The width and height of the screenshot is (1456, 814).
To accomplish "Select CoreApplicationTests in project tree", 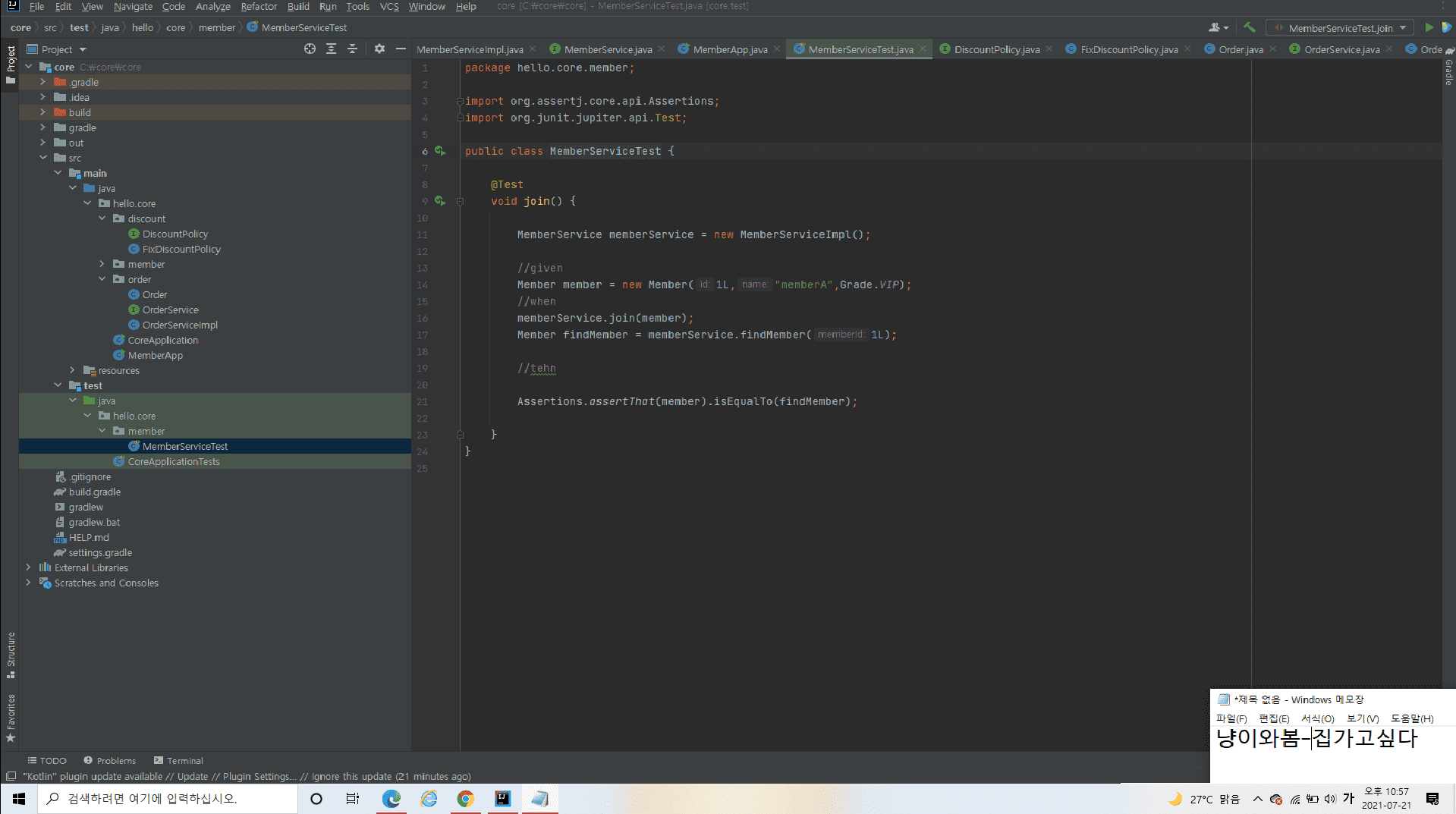I will [174, 461].
